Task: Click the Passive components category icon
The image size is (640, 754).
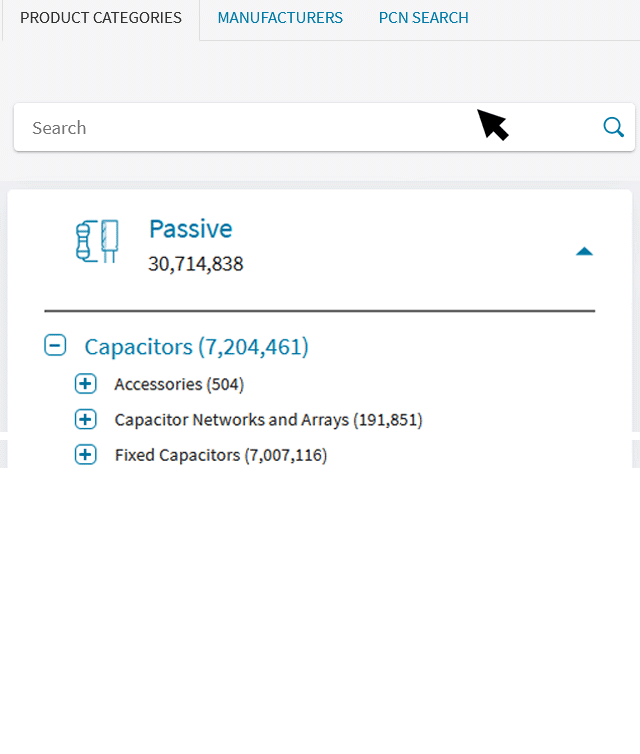Action: (97, 242)
